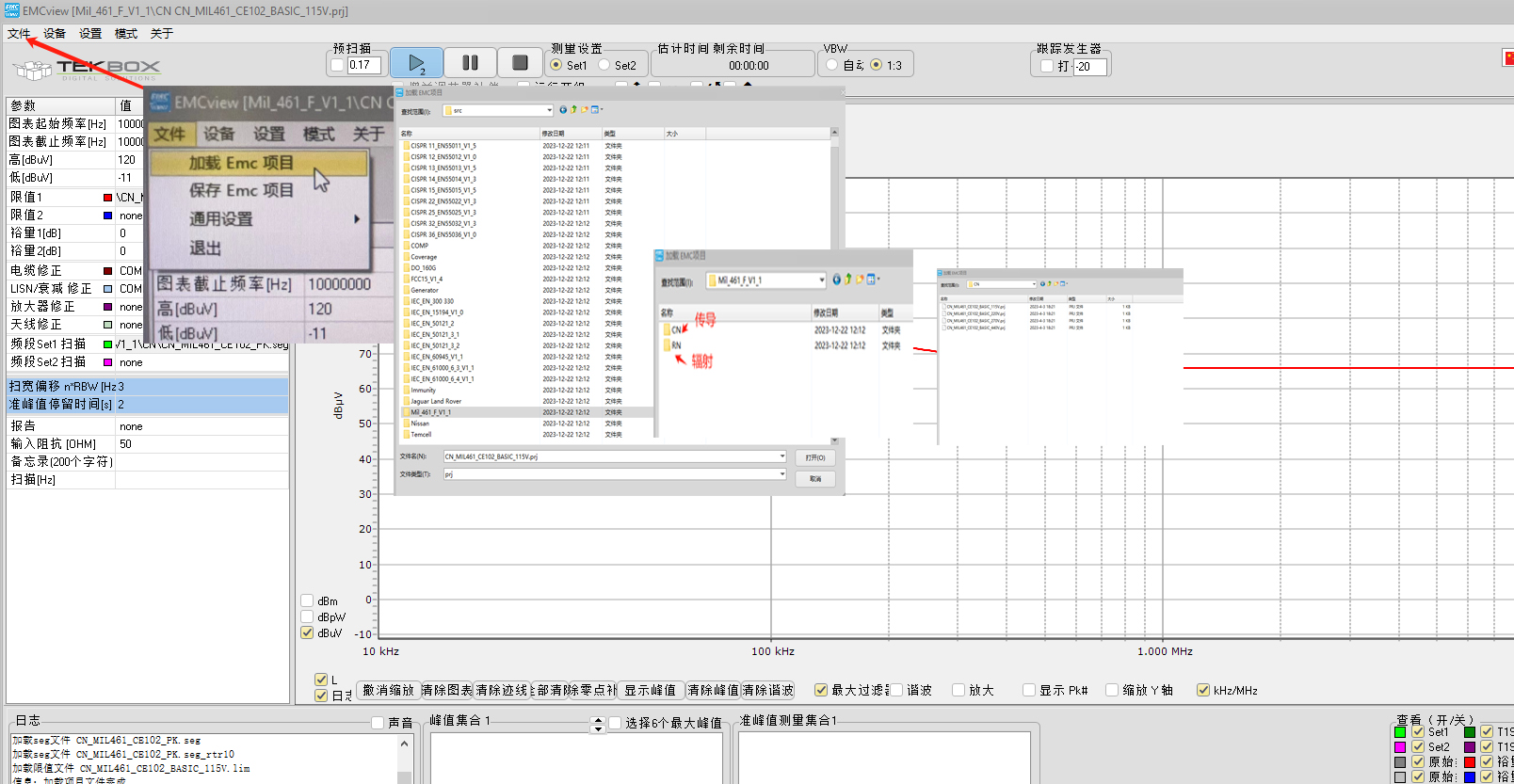Enable the 显示 Pk# checkbox
1514x784 pixels.
pos(1029,690)
